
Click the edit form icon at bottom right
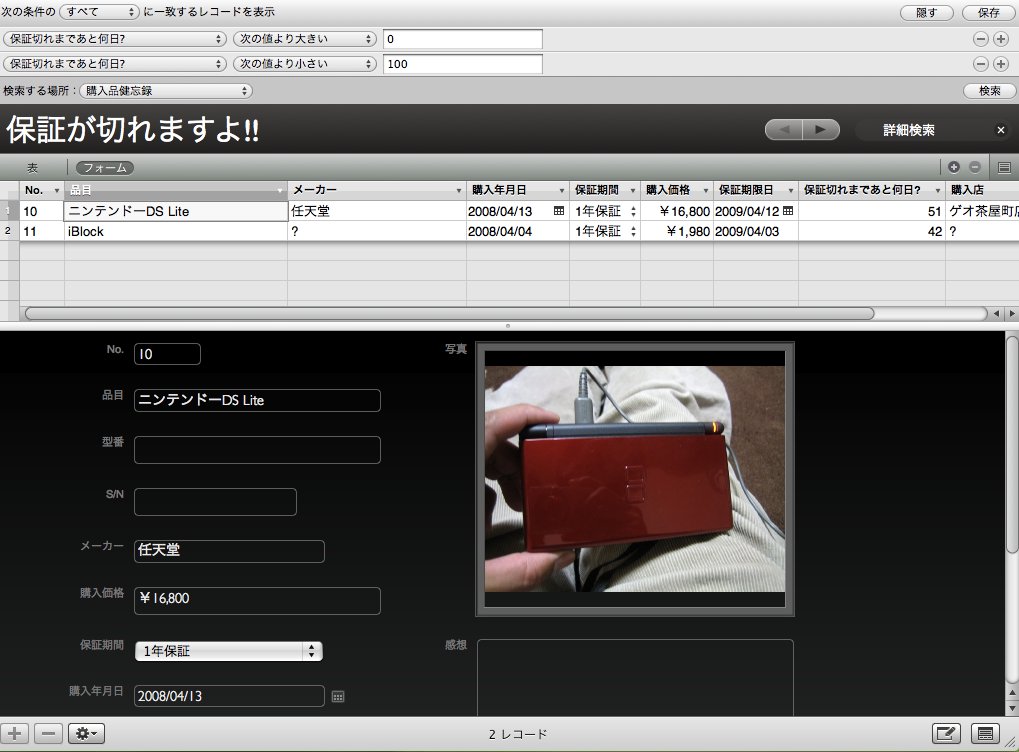946,734
